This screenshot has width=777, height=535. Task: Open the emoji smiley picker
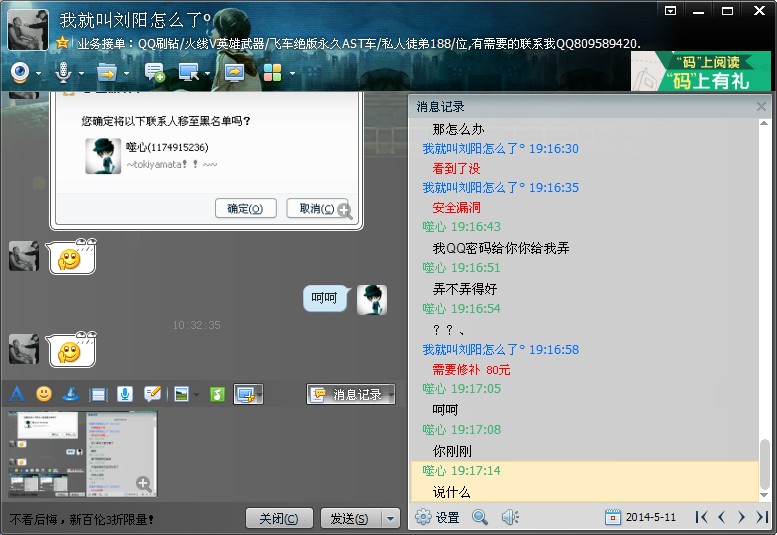coord(44,394)
